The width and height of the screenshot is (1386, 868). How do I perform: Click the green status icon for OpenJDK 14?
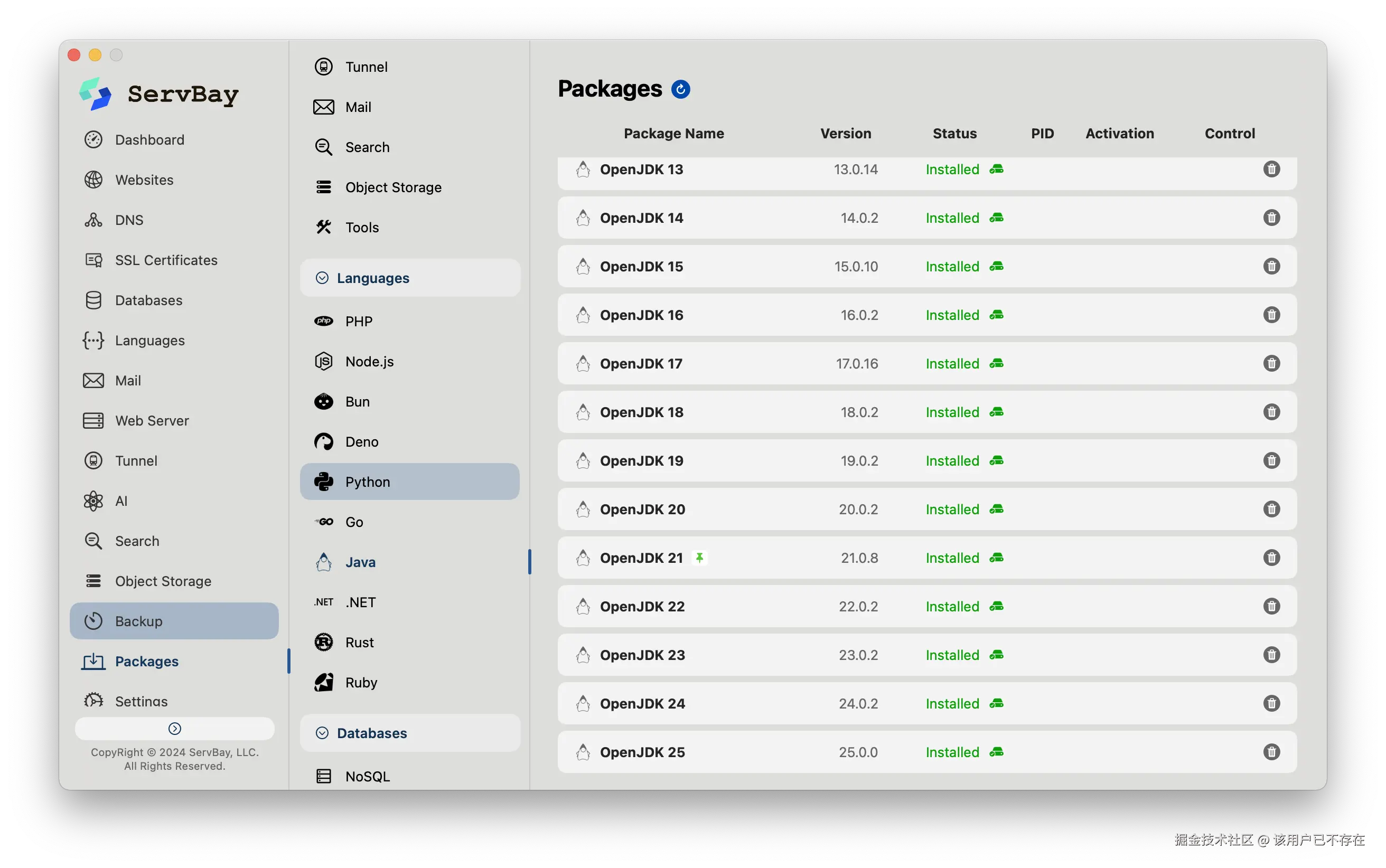[x=996, y=218]
